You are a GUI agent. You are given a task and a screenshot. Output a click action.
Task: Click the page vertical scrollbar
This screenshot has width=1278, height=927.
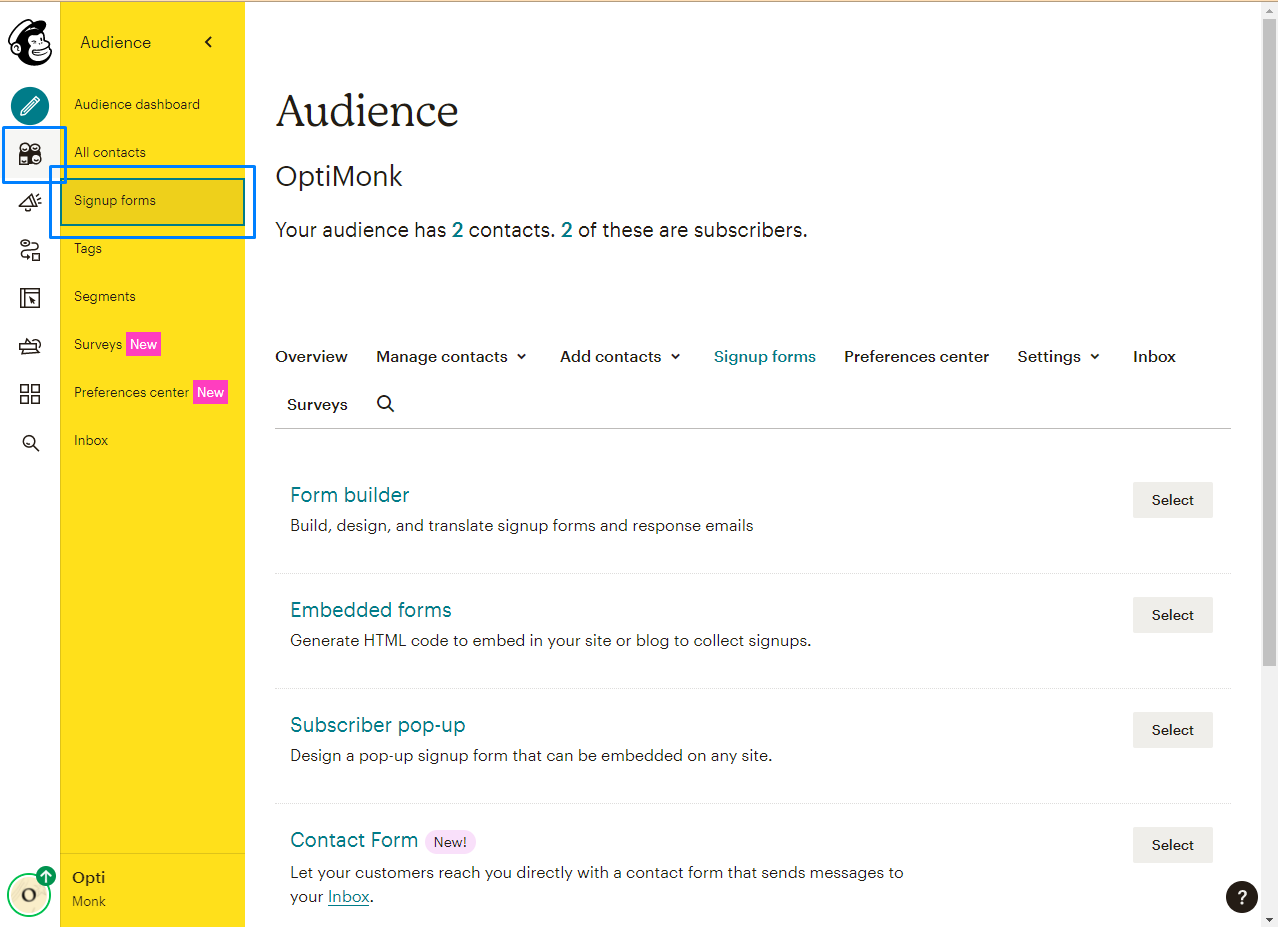pyautogui.click(x=1269, y=341)
